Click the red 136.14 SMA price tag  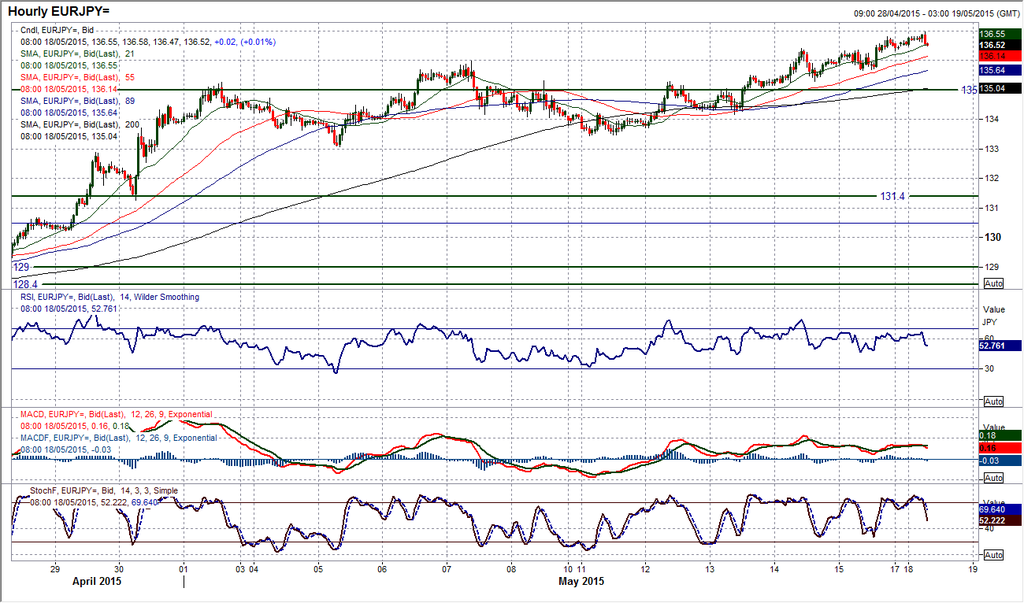[999, 57]
